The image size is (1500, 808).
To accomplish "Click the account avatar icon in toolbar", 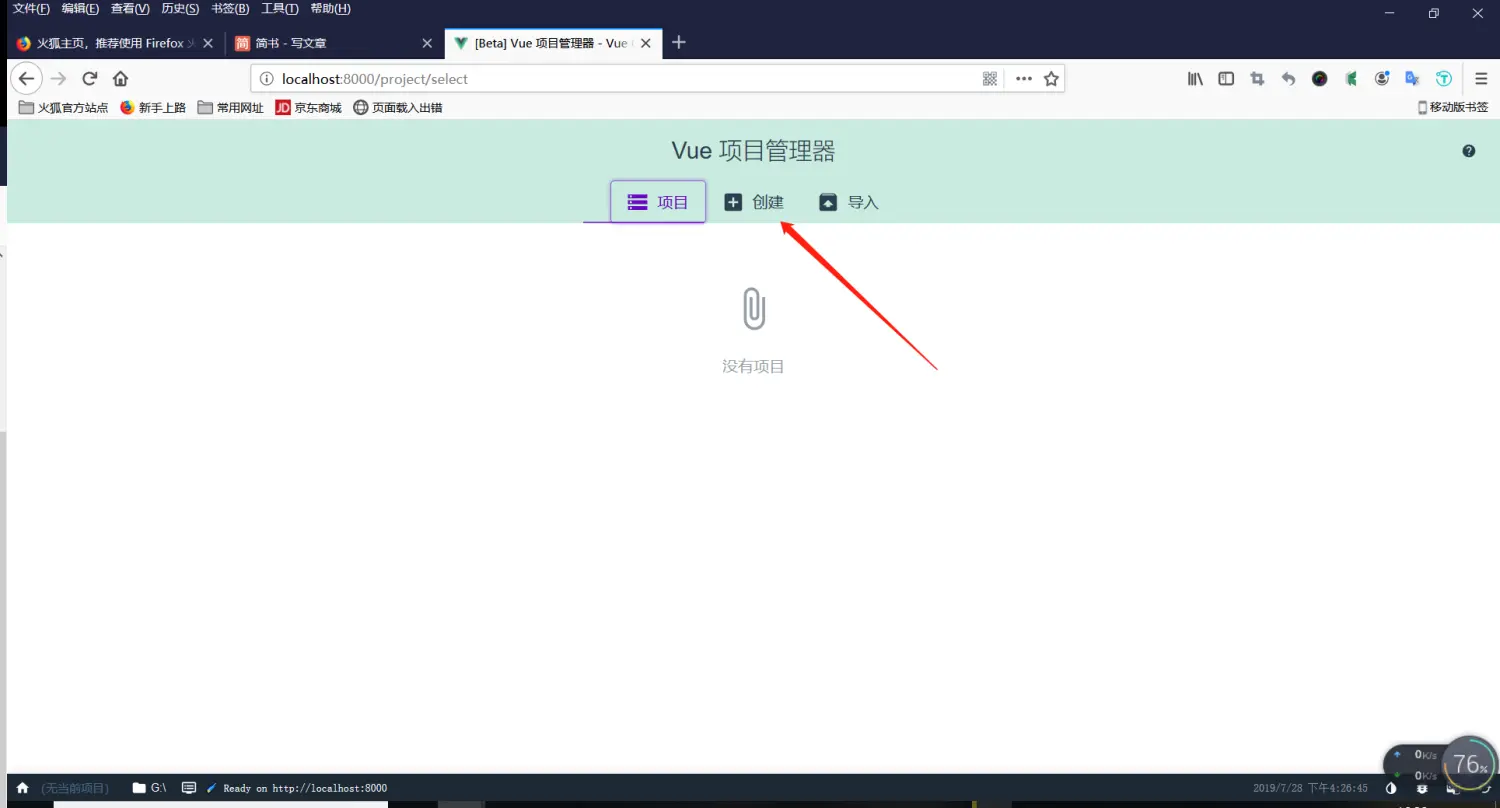I will 1382,79.
